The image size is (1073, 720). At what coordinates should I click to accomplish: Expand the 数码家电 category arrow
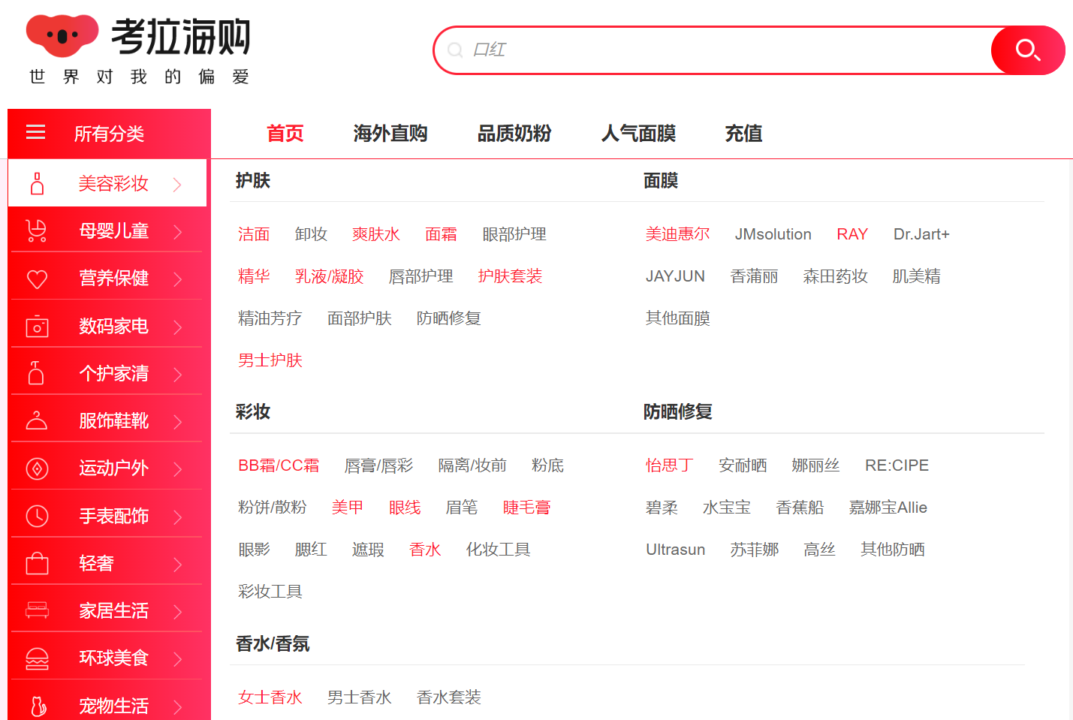(178, 327)
